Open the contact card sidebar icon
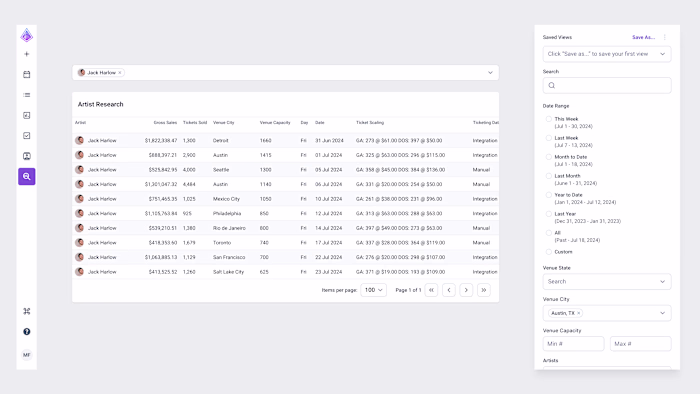This screenshot has width=700, height=394. tap(27, 156)
